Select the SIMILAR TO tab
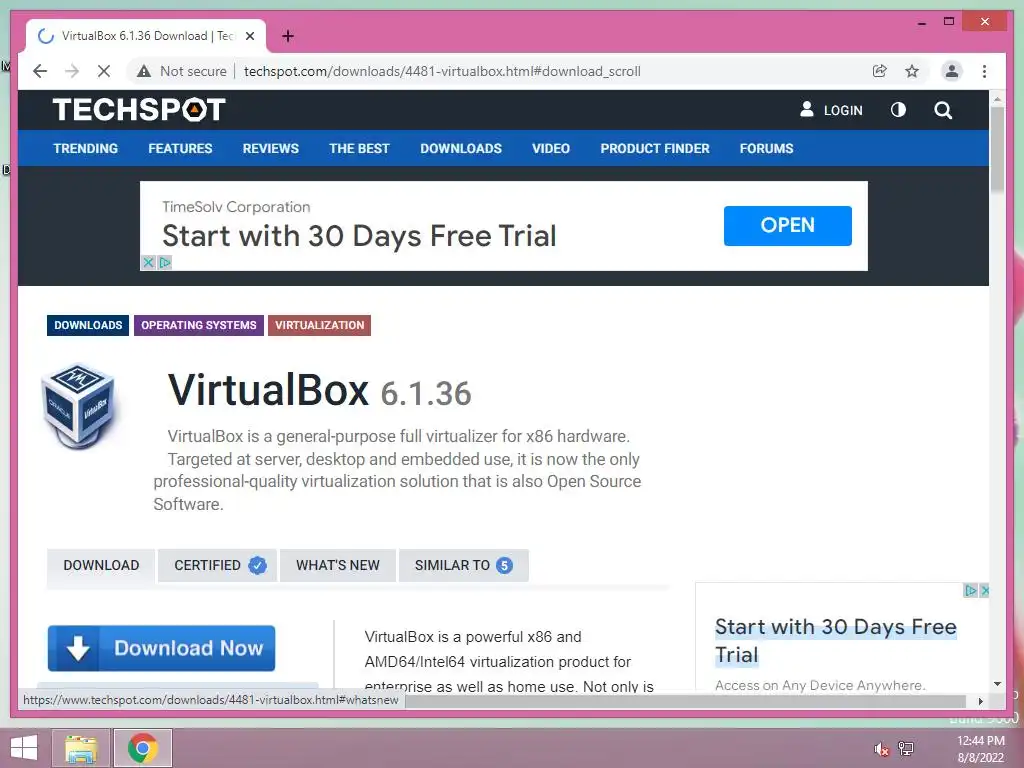Viewport: 1024px width, 768px height. 464,566
